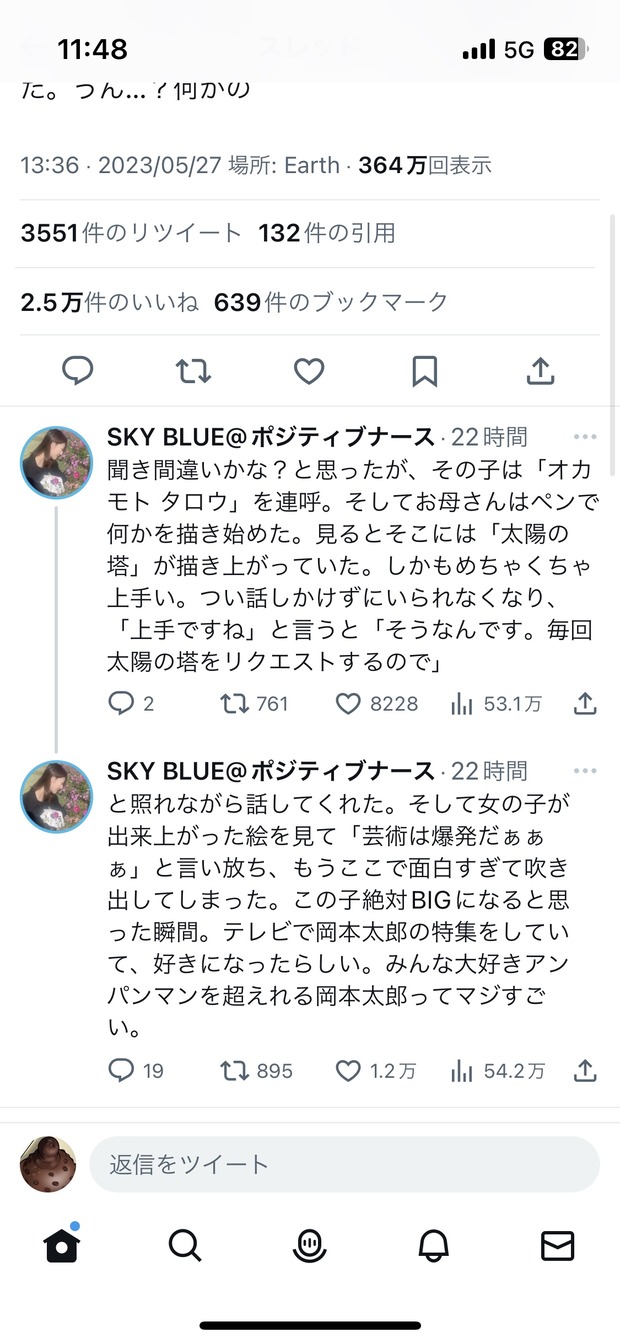Retweet the reply with 761 retweets
The width and height of the screenshot is (620, 1343).
(254, 704)
